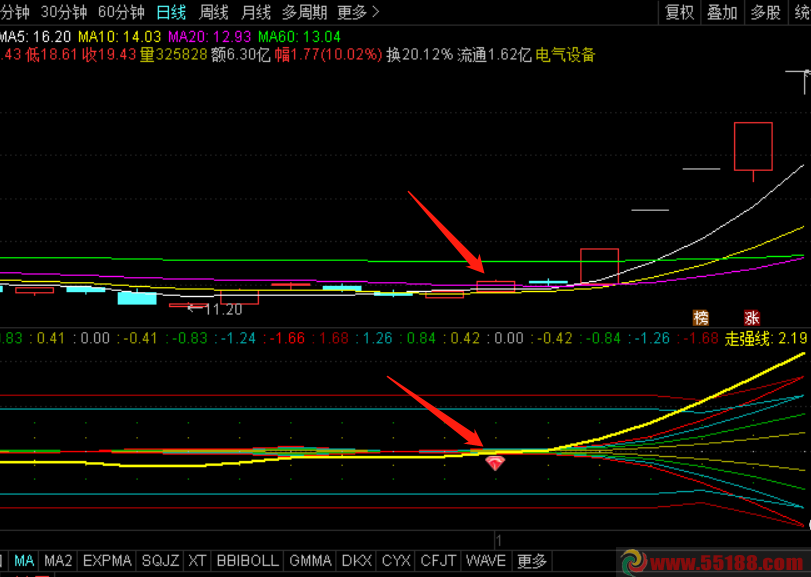Select the 周线 weekly chart period
This screenshot has height=577, width=811.
214,12
